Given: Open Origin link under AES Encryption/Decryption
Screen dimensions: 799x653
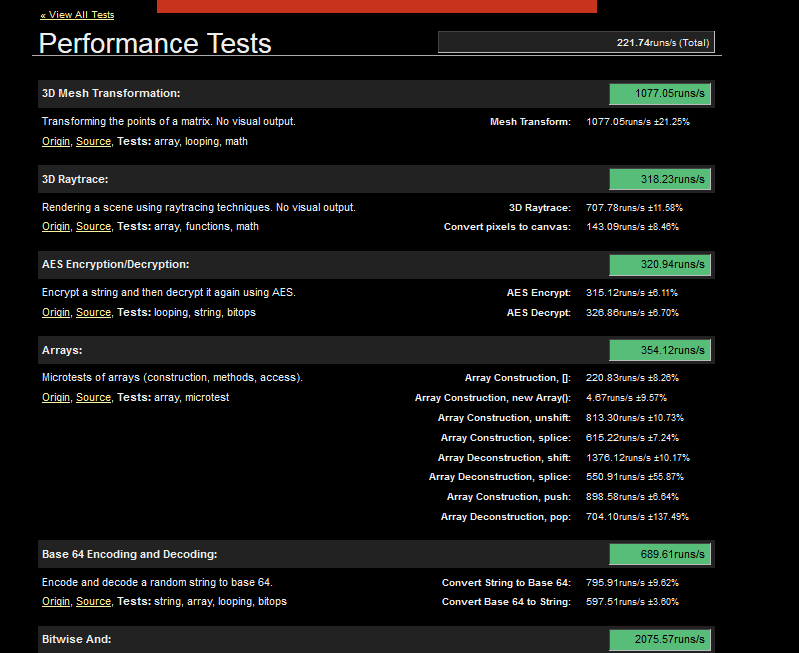Looking at the screenshot, I should click(56, 312).
